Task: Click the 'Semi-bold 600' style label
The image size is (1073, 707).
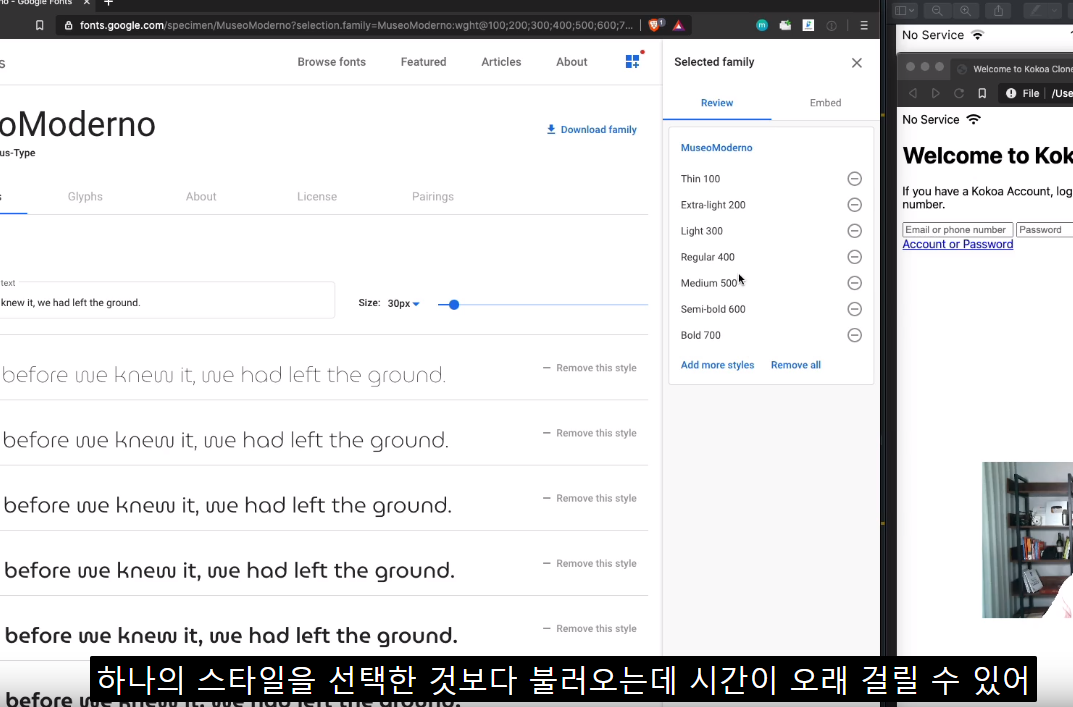Action: pos(713,309)
